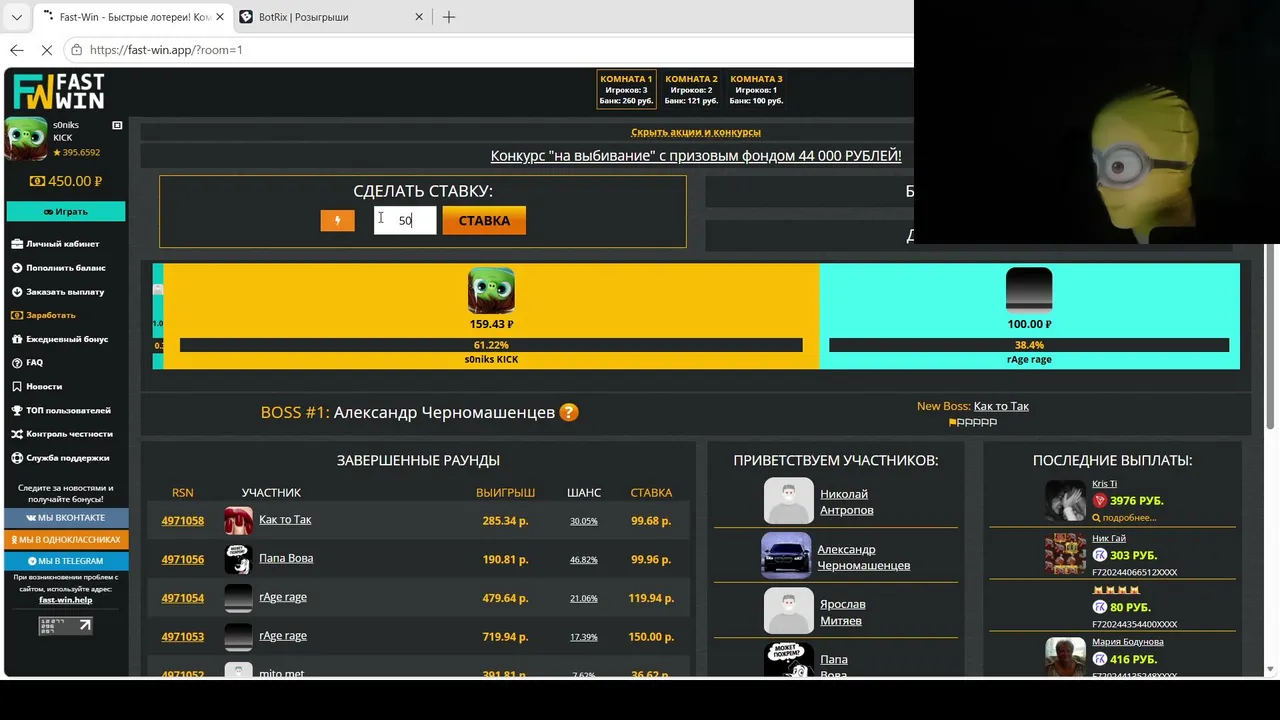
Task: Open Как то Так participant profile
Action: tap(285, 520)
